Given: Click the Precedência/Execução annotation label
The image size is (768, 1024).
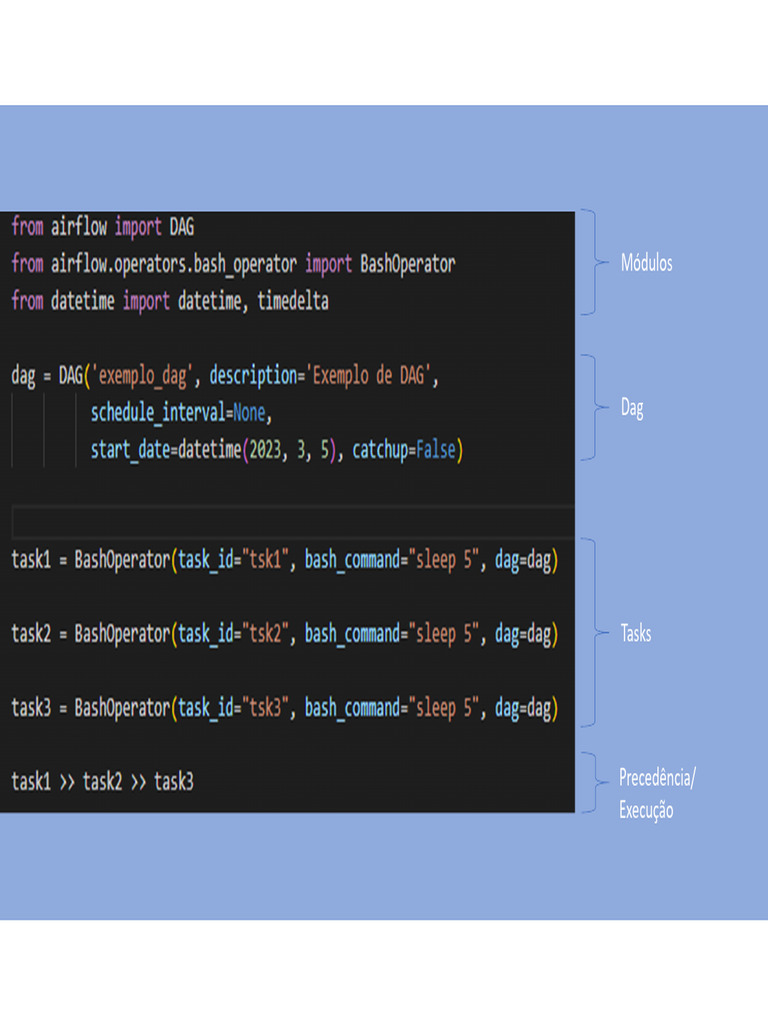Looking at the screenshot, I should tap(656, 794).
